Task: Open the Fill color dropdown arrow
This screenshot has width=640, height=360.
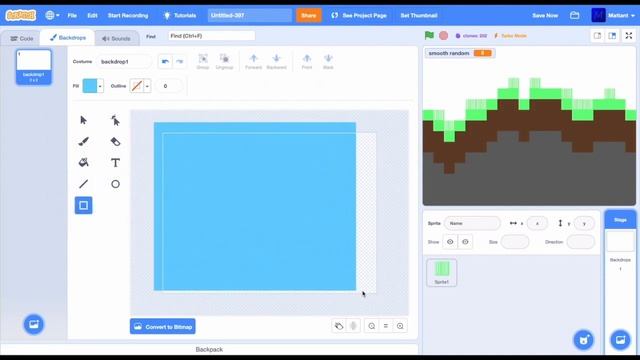Action: click(100, 86)
